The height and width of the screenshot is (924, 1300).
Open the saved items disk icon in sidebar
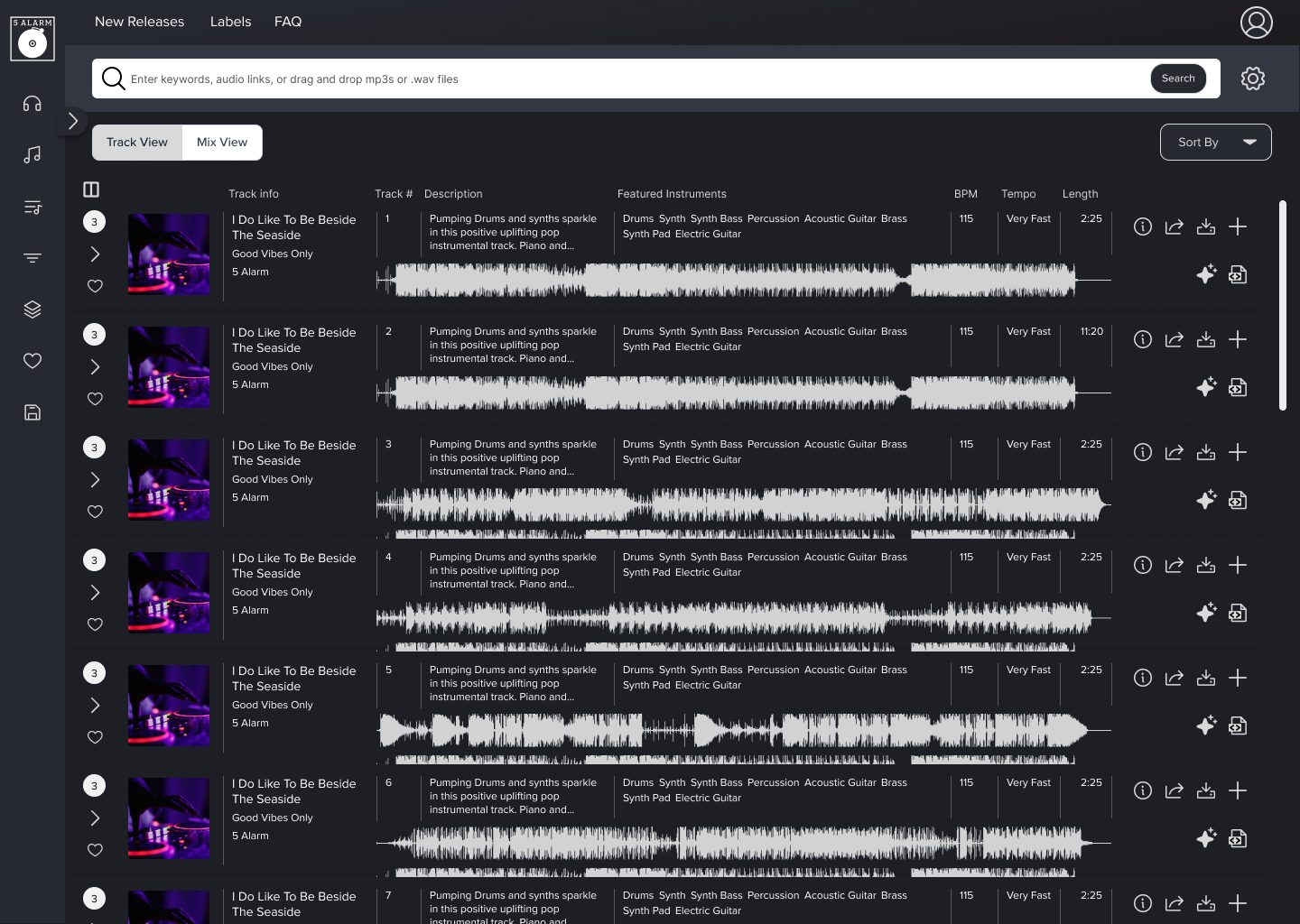32,412
